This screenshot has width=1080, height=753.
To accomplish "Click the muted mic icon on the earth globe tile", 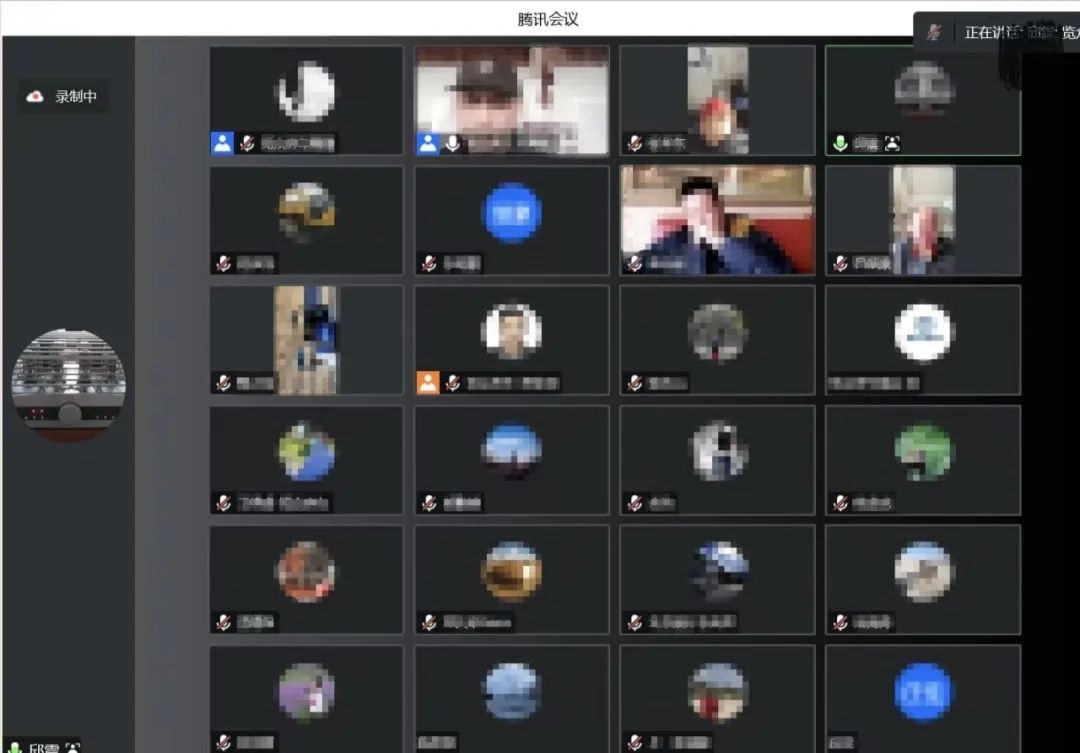I will [223, 503].
